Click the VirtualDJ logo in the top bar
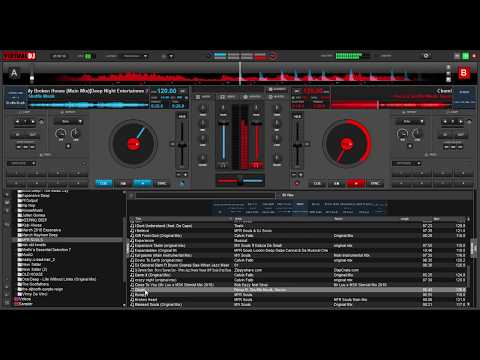 click(19, 56)
